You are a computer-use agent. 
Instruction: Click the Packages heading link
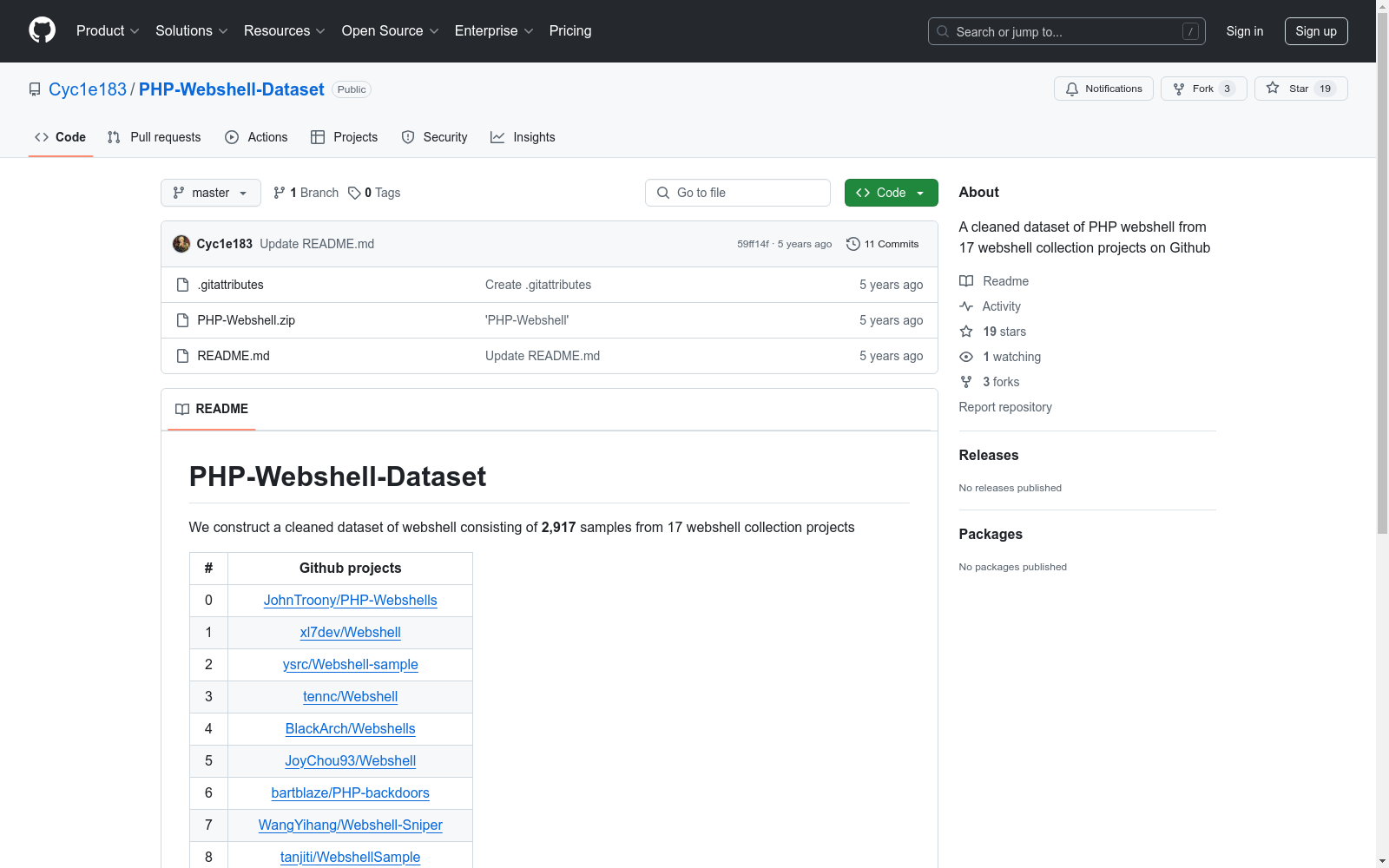(991, 534)
